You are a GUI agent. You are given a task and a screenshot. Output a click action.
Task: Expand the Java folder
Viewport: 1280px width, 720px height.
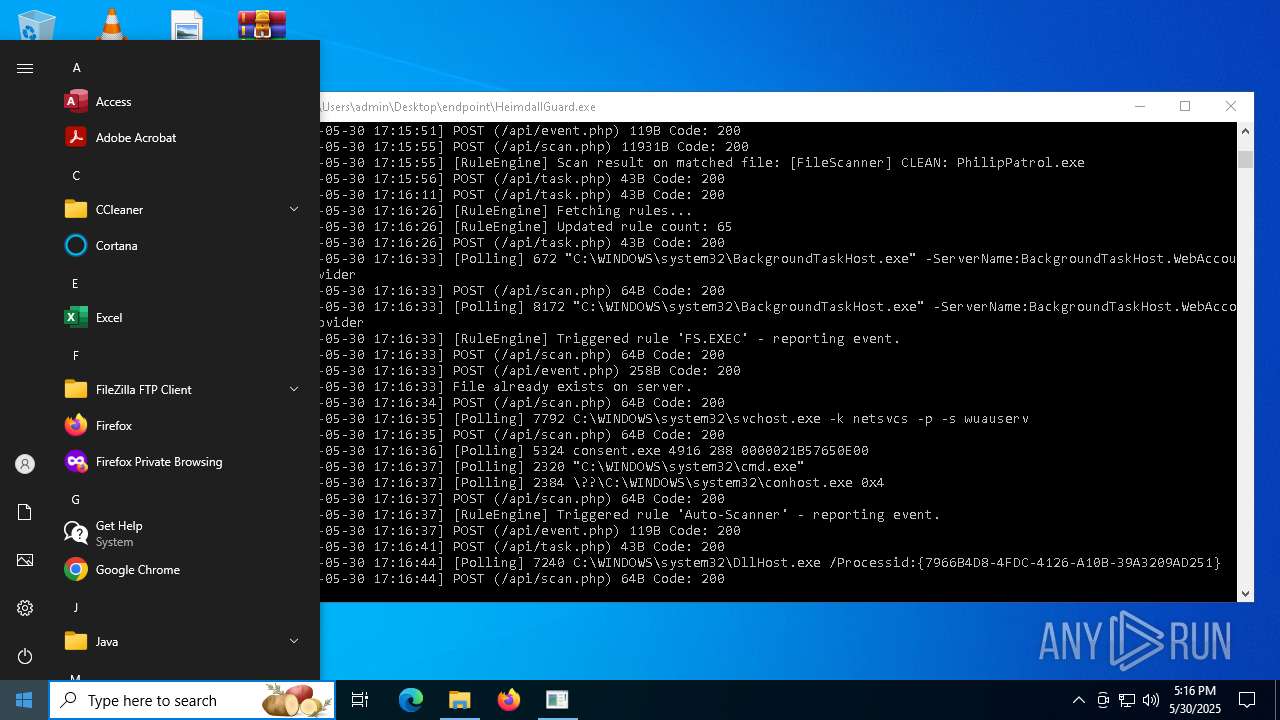[294, 641]
